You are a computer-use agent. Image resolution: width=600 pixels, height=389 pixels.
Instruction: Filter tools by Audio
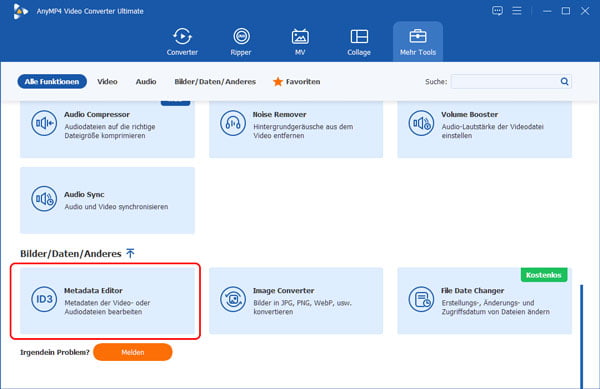tap(146, 81)
